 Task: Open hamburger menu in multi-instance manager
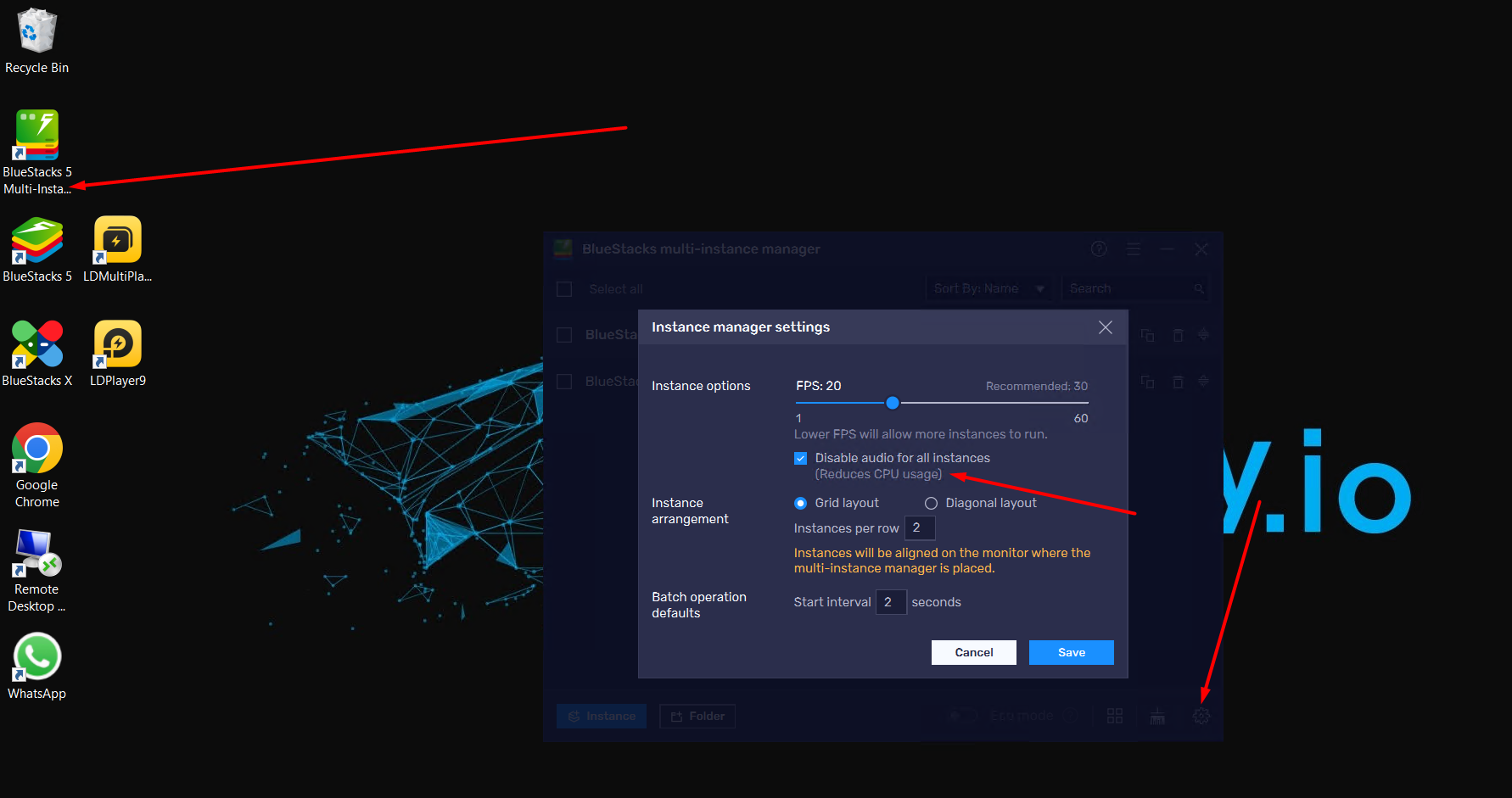point(1133,248)
